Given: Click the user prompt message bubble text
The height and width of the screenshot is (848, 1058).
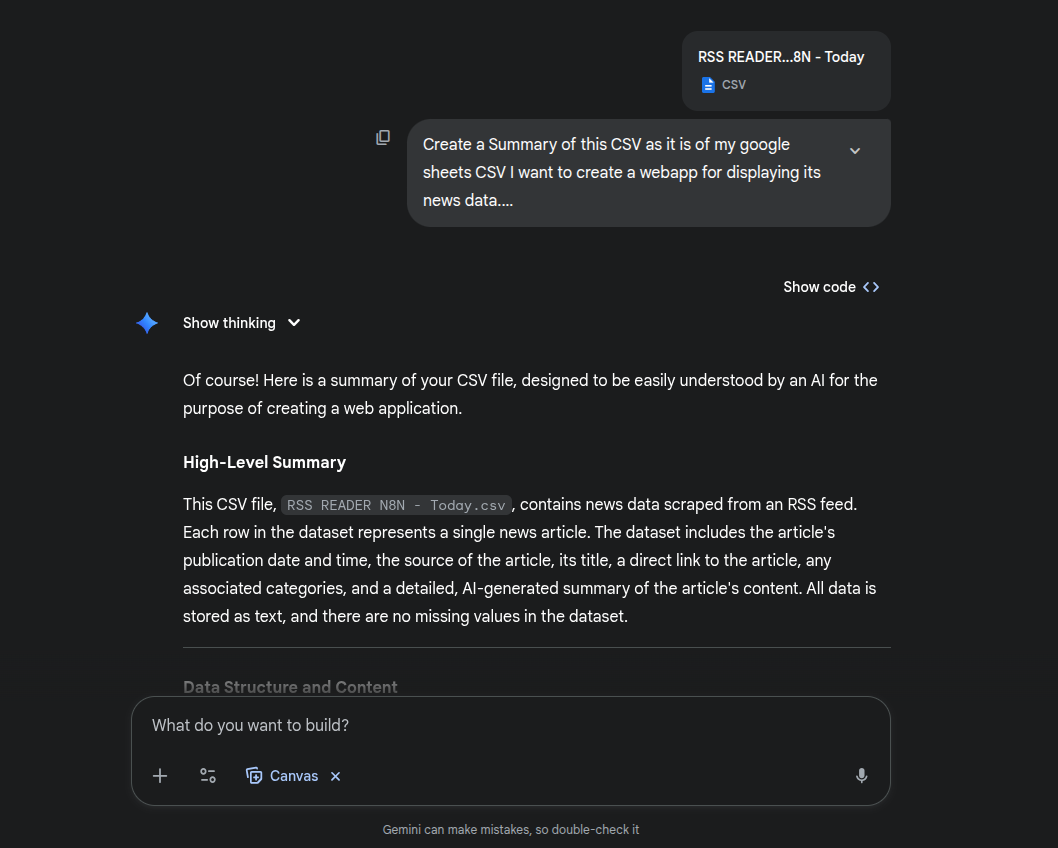Looking at the screenshot, I should [622, 172].
